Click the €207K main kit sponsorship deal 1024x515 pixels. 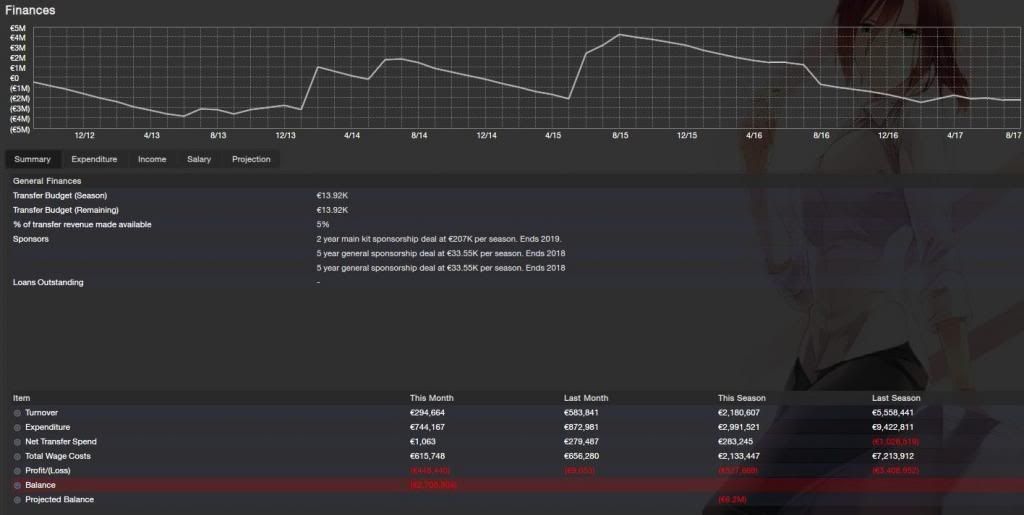[x=439, y=239]
